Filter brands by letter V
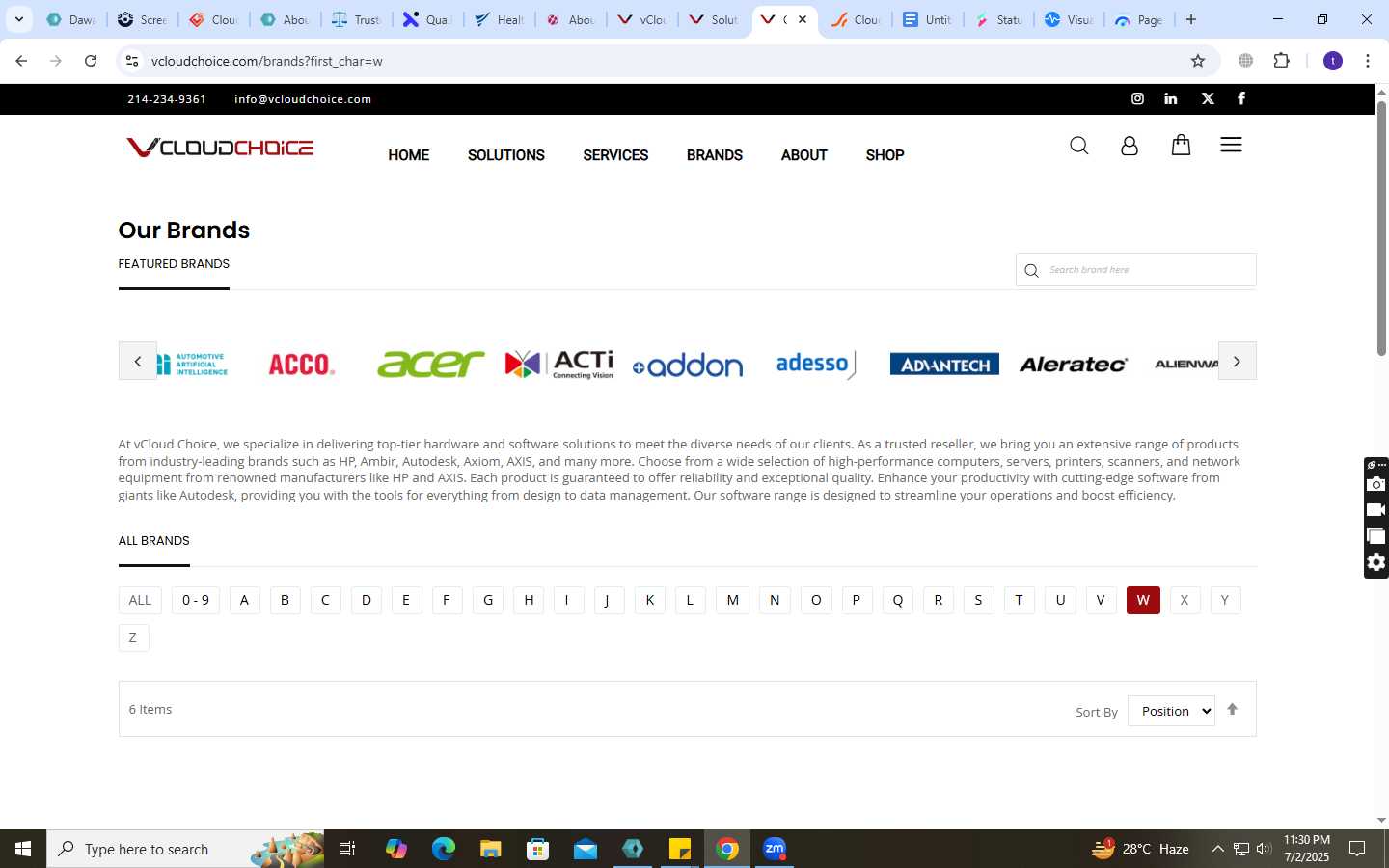 [1101, 600]
